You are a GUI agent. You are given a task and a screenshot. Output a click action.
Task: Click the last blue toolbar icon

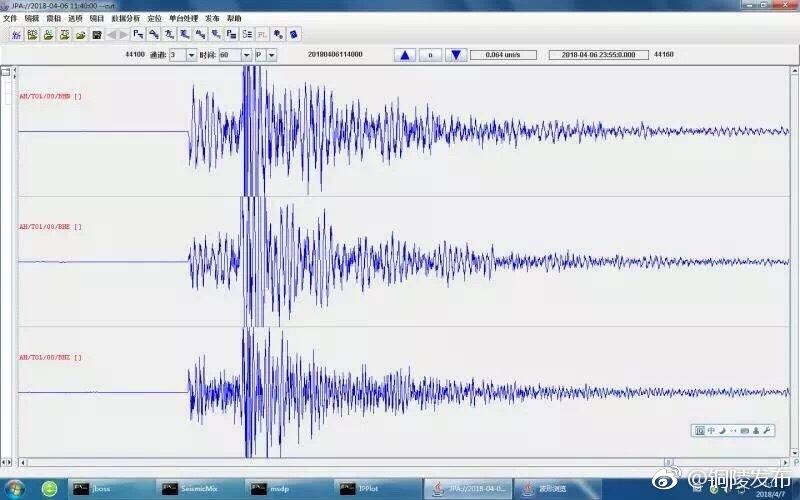click(x=294, y=34)
